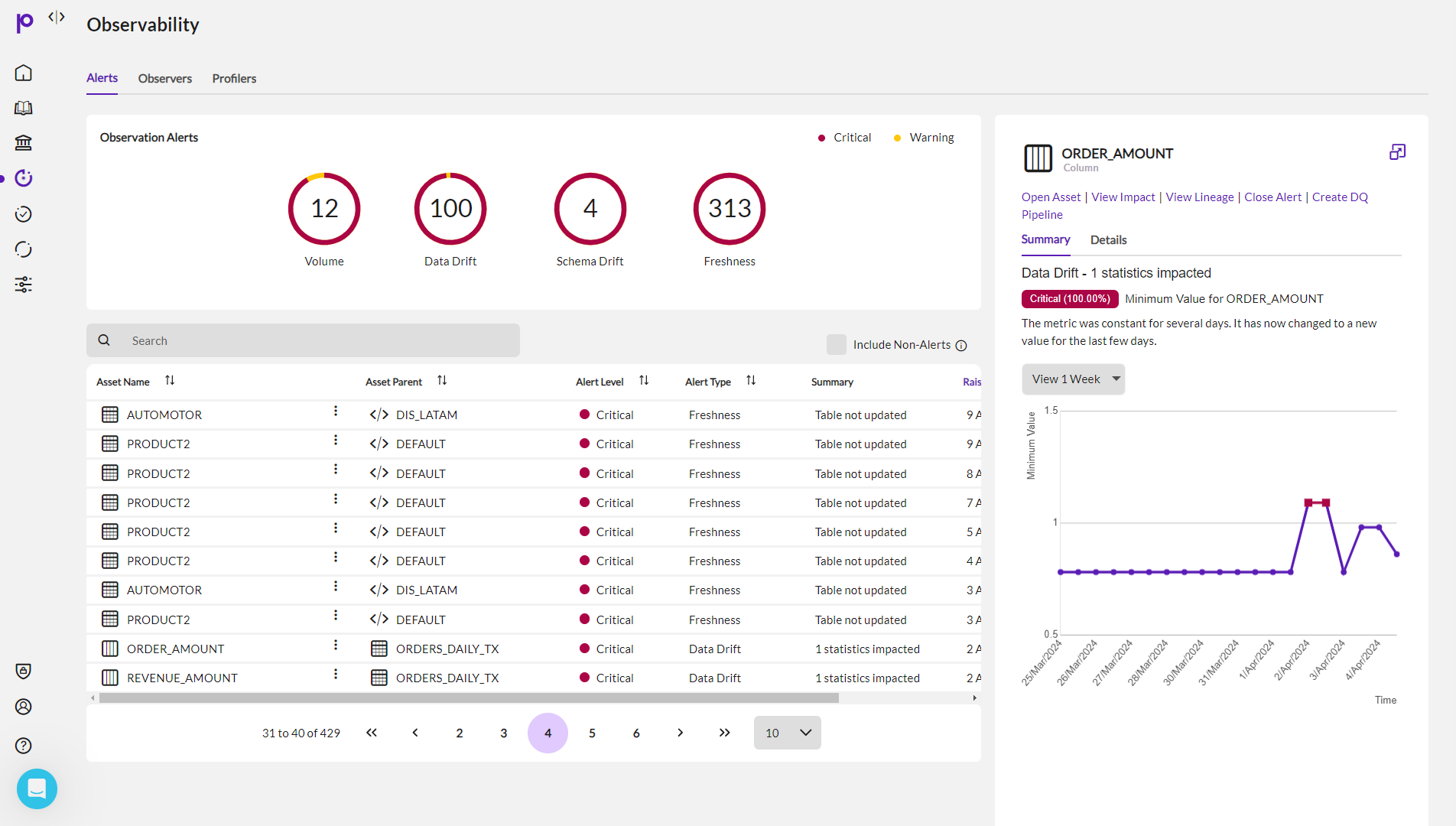Sort by Alert Type arrows

(x=751, y=380)
